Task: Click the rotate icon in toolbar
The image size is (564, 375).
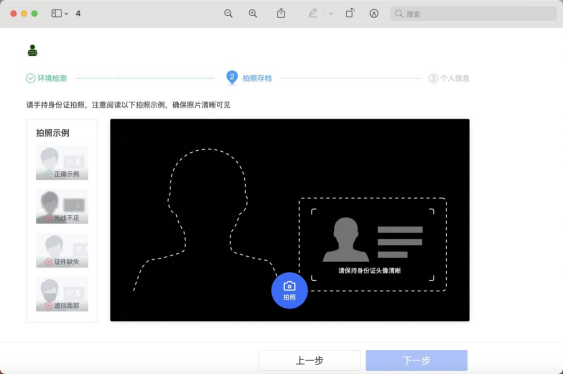Action: 350,13
